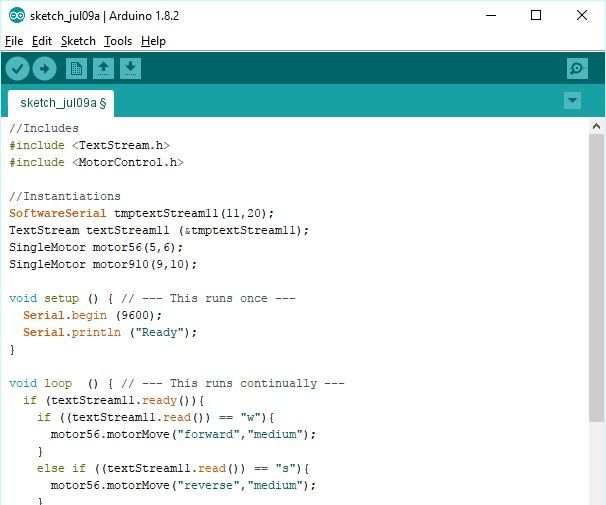Open a sketch using the up-arrow icon
Image resolution: width=606 pixels, height=505 pixels.
pos(103,69)
